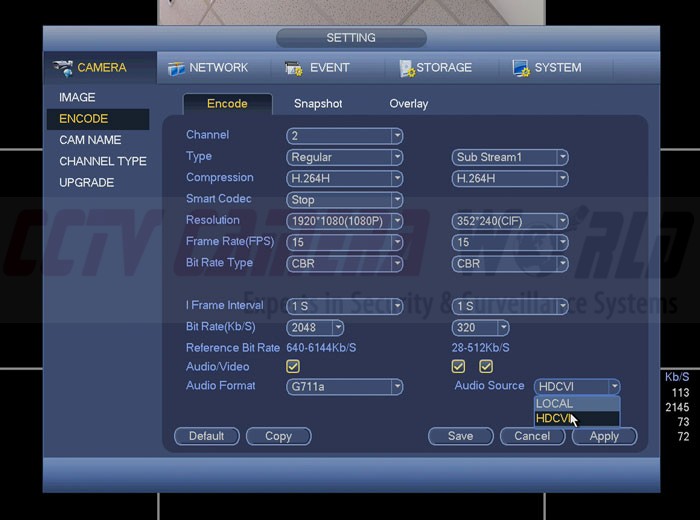
Task: Toggle main stream Audio/Video checkbox
Action: pyautogui.click(x=293, y=367)
